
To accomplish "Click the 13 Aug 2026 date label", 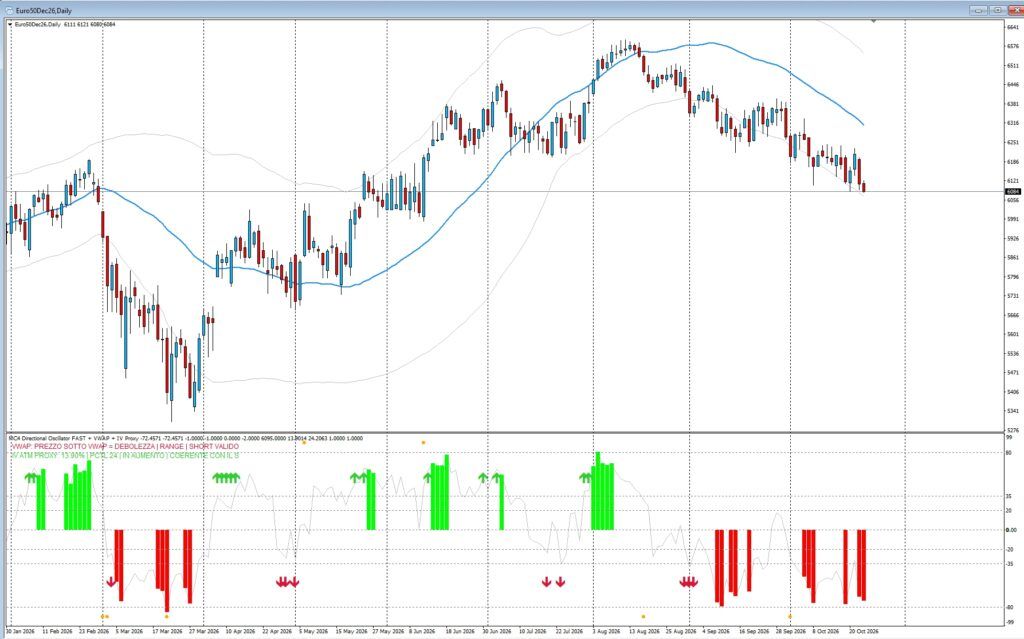I will tap(644, 632).
